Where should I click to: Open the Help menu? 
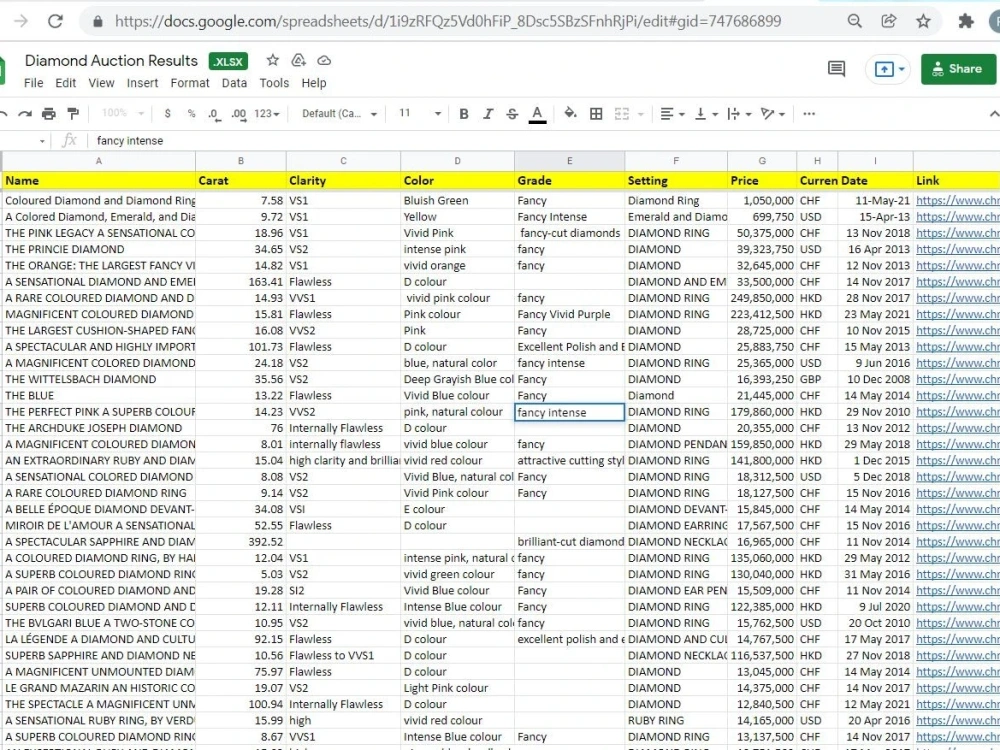pyautogui.click(x=314, y=83)
